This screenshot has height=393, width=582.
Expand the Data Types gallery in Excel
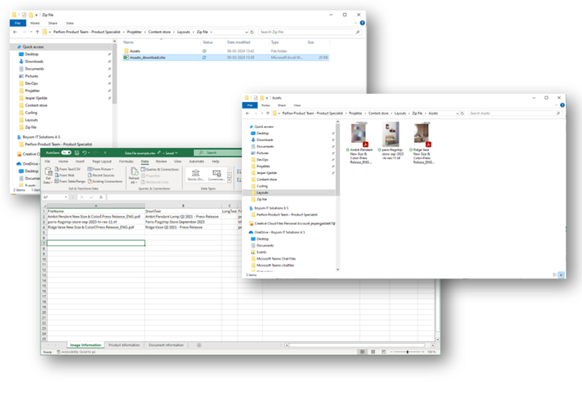(229, 180)
